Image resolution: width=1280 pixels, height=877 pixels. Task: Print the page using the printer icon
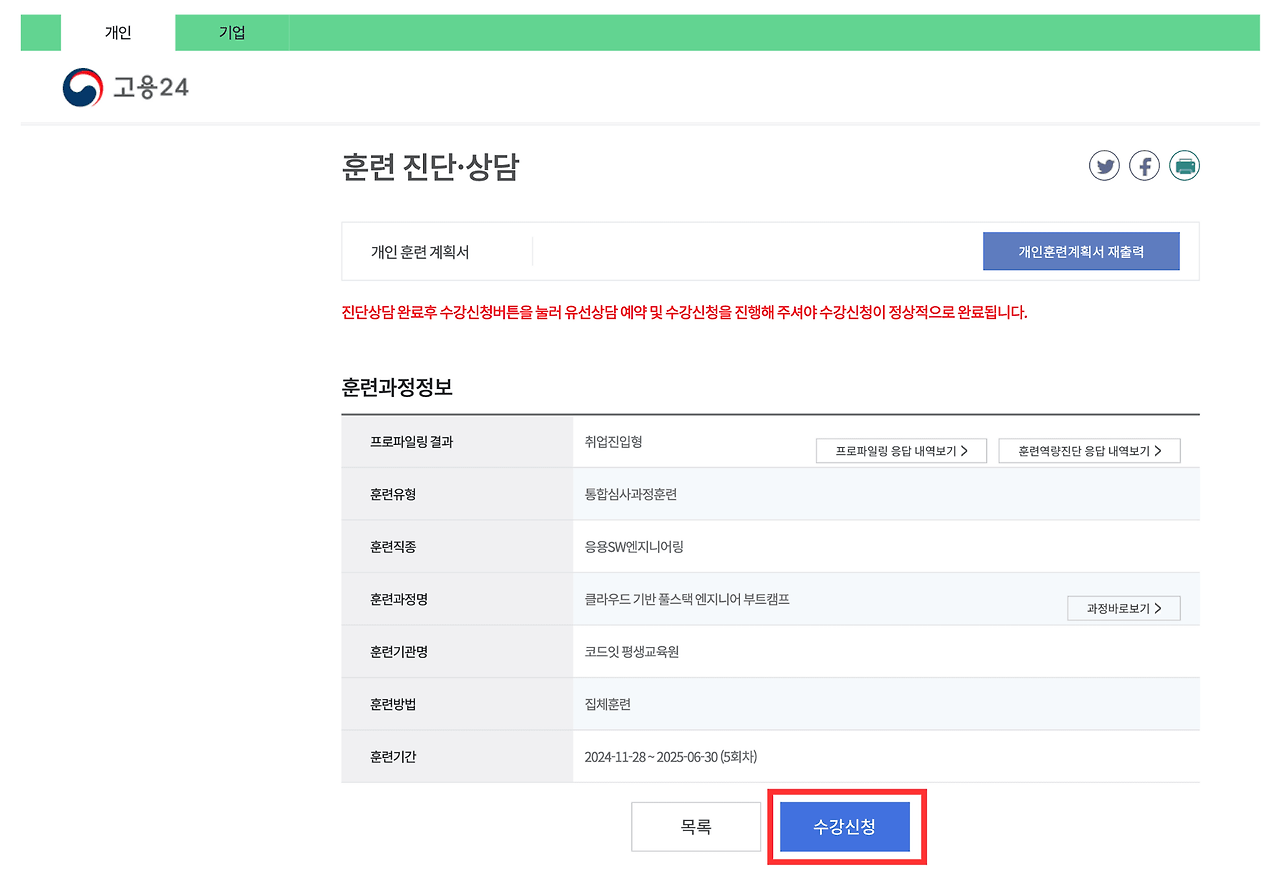[1184, 165]
